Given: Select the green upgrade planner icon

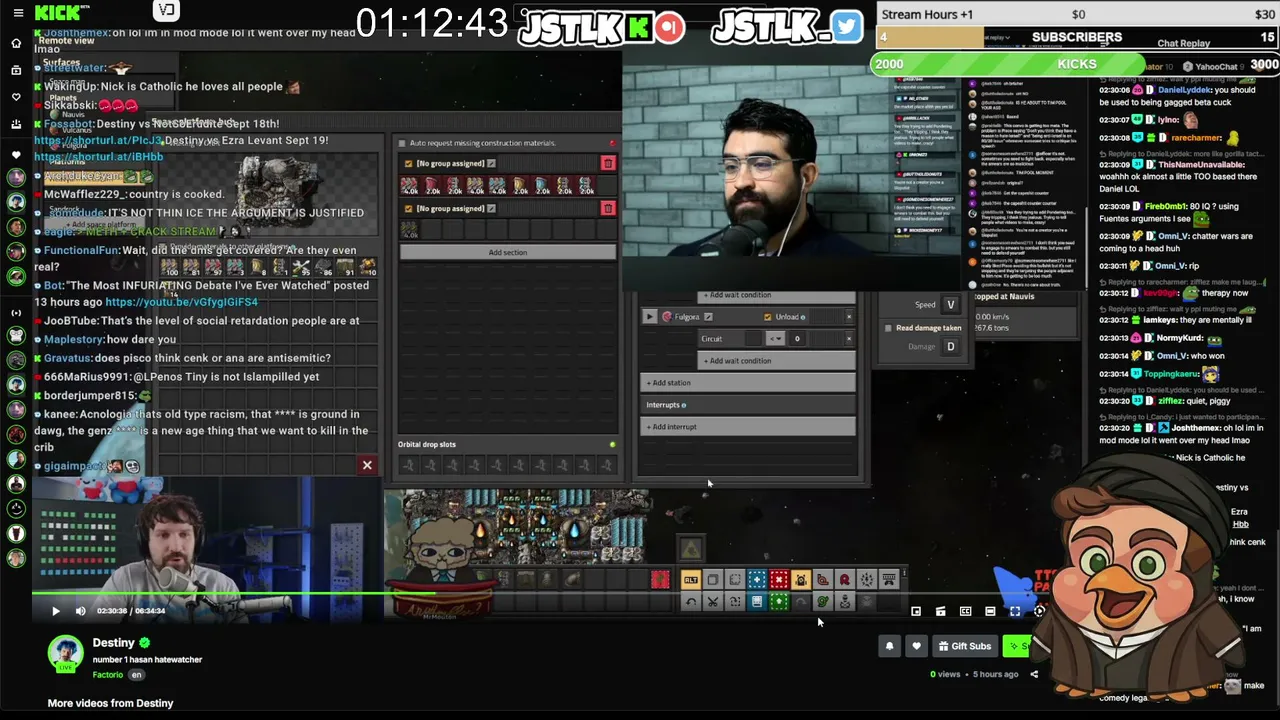Looking at the screenshot, I should [x=779, y=601].
